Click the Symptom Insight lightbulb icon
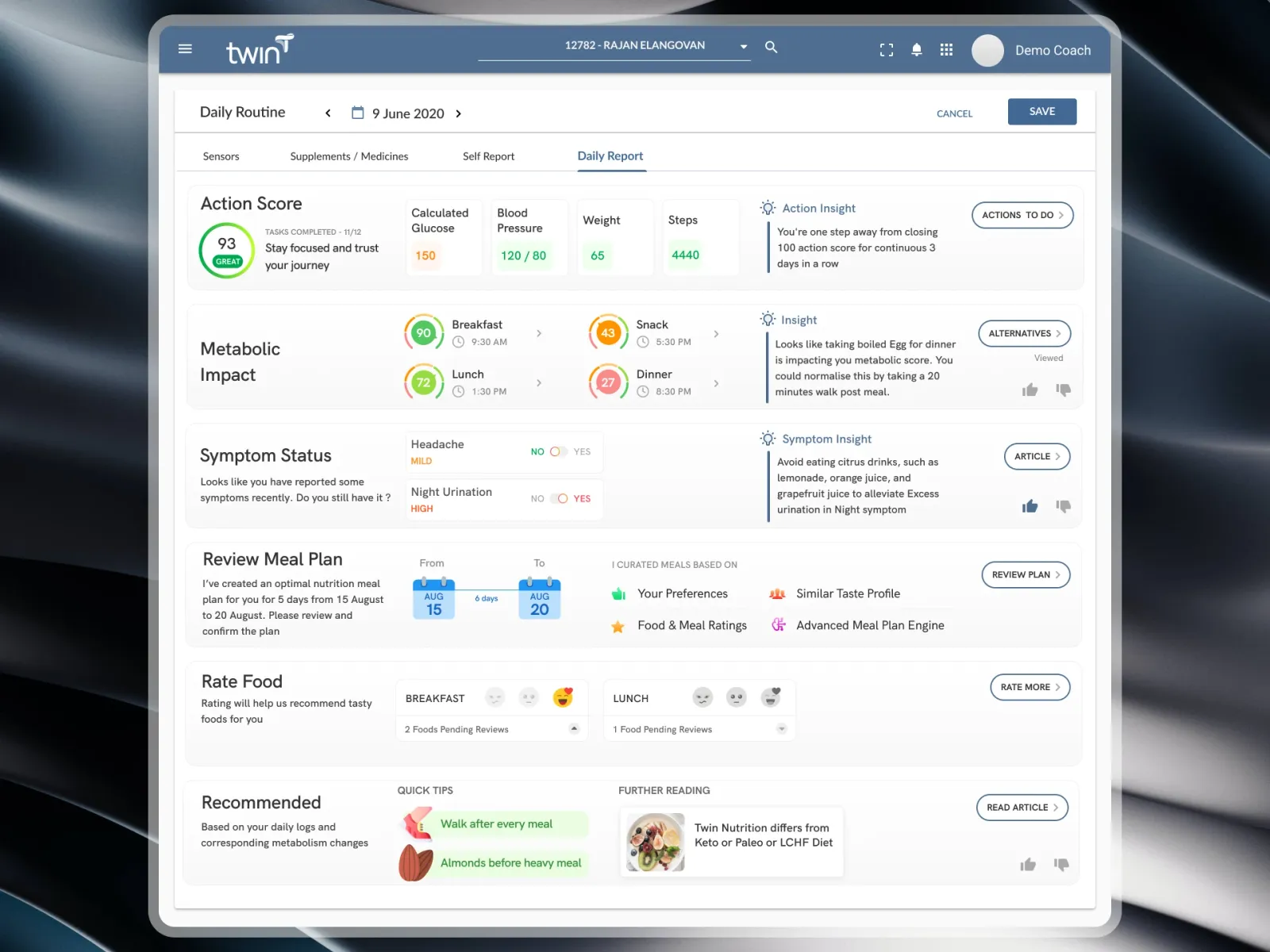This screenshot has width=1270, height=952. pos(768,439)
